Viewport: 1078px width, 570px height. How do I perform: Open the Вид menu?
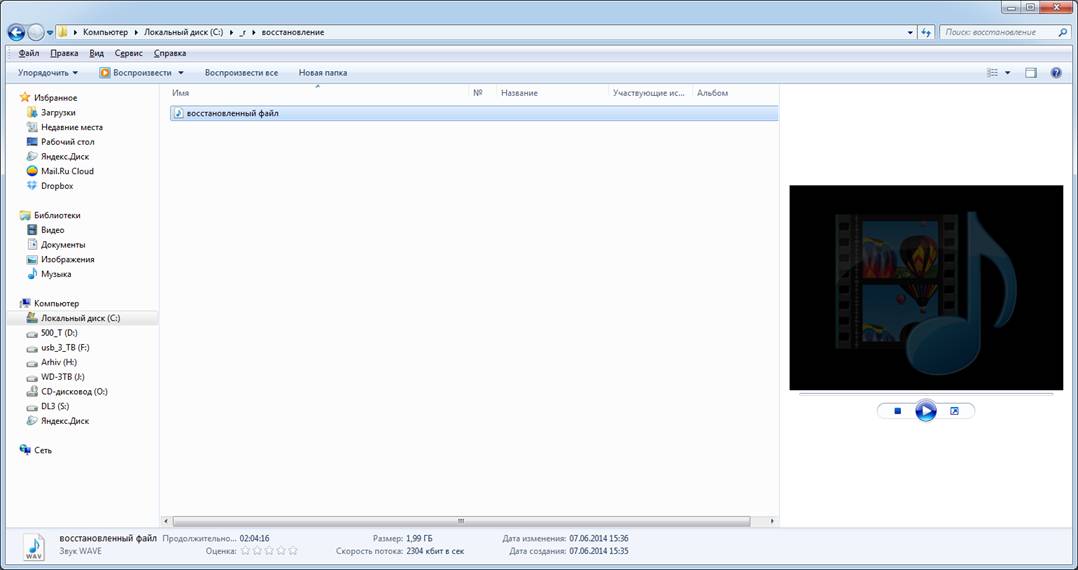97,53
